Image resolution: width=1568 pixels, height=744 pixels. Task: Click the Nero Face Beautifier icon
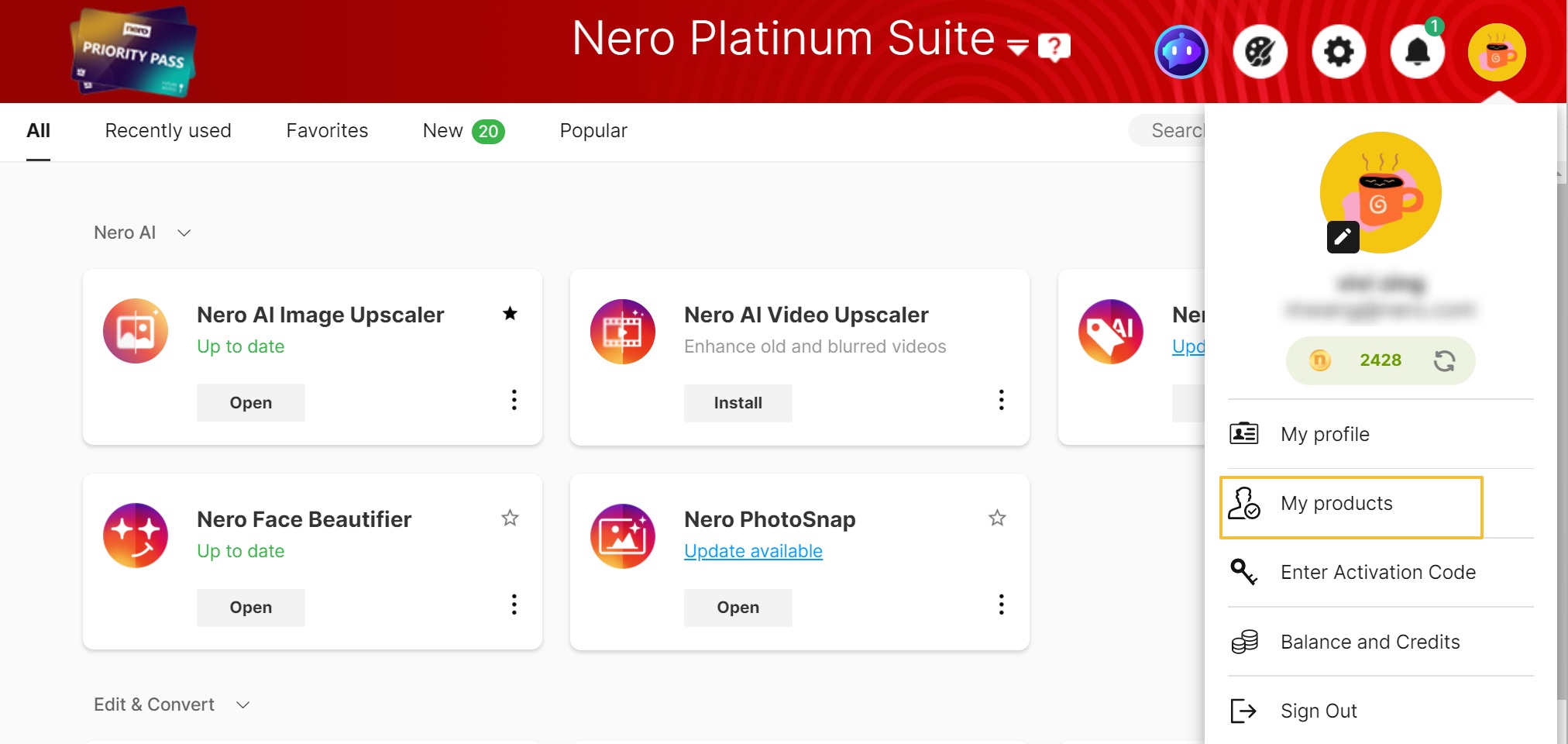pyautogui.click(x=136, y=536)
